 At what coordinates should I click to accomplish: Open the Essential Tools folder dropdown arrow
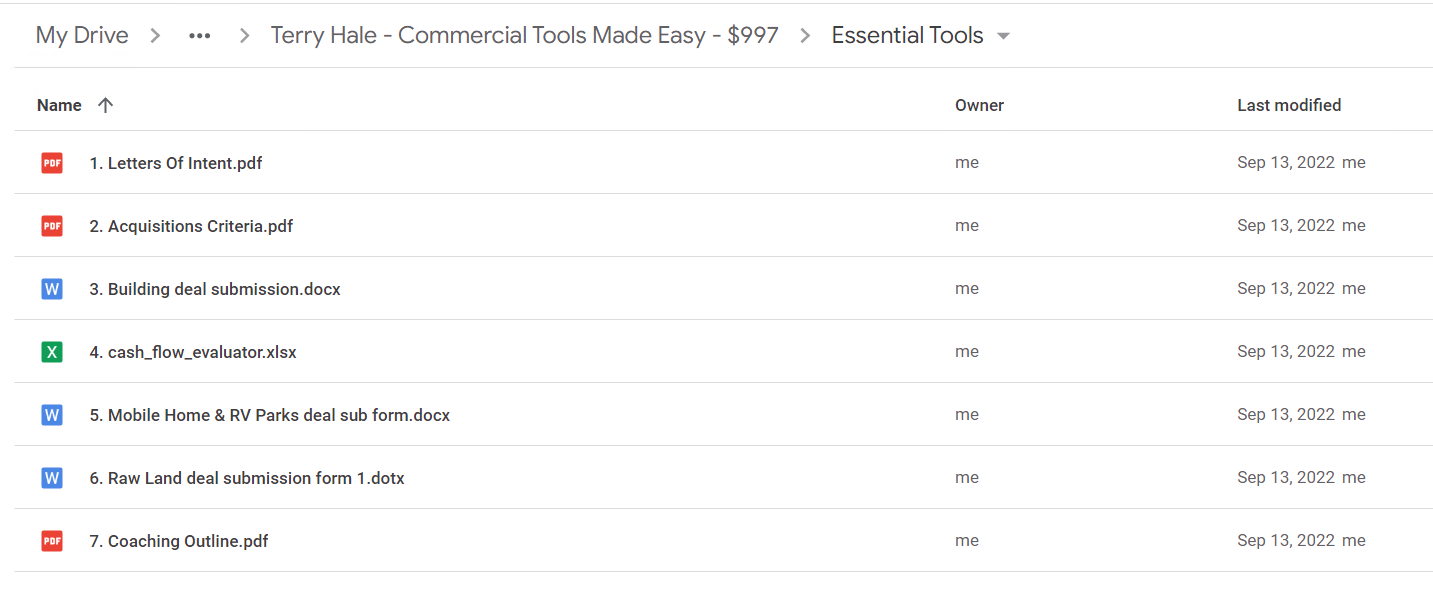1004,36
